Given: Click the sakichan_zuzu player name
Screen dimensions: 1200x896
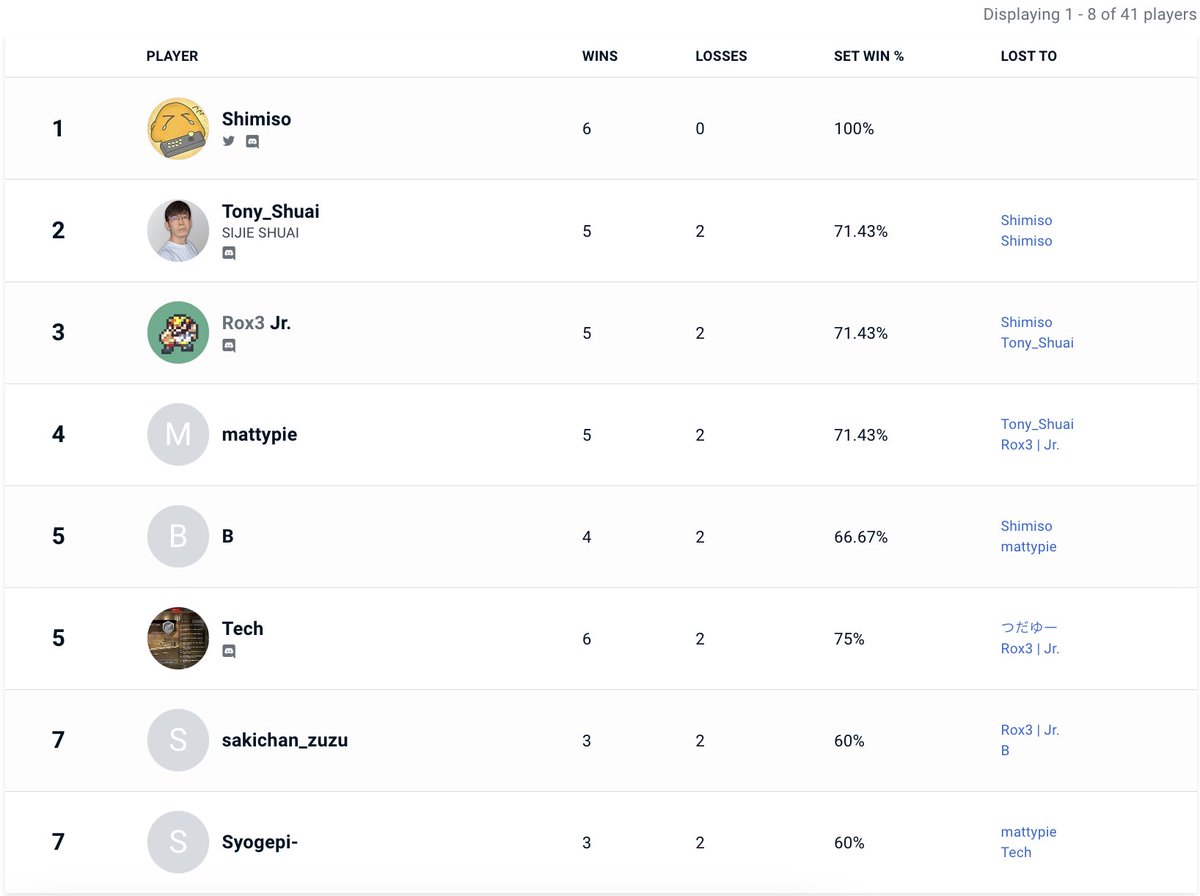Looking at the screenshot, I should point(285,741).
